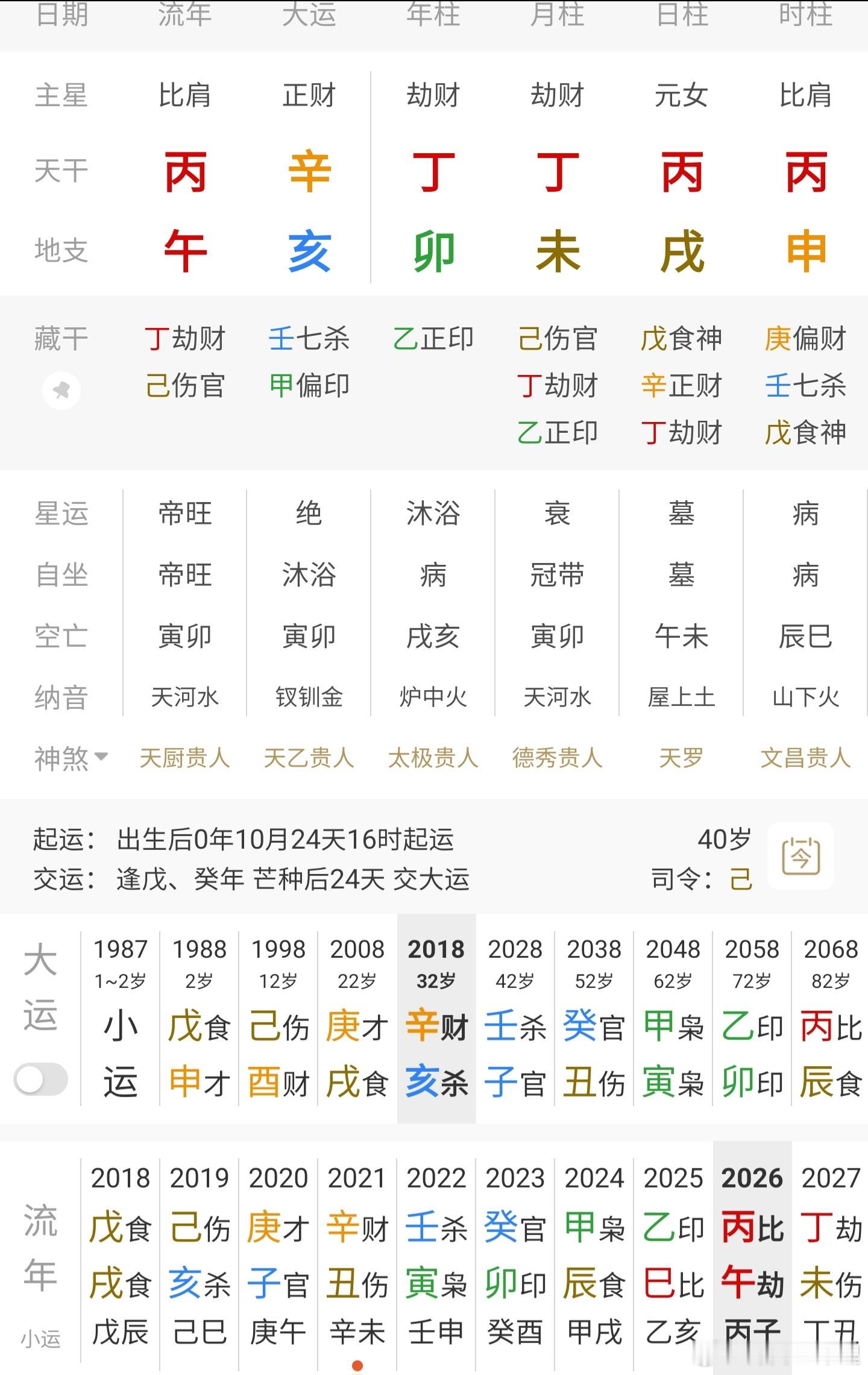Select the 2028 壬子 大运 column
868x1375 pixels.
[x=515, y=1020]
